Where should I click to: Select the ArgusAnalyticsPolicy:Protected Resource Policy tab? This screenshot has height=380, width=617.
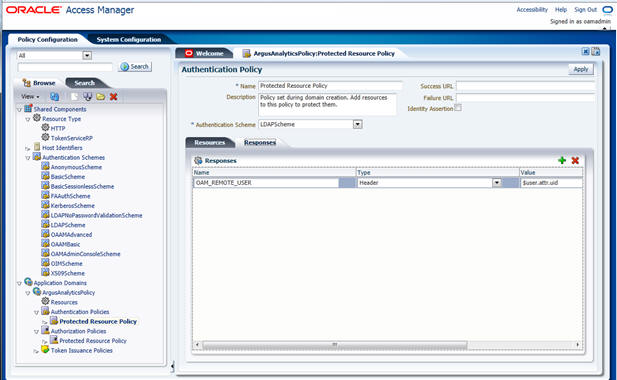319,53
